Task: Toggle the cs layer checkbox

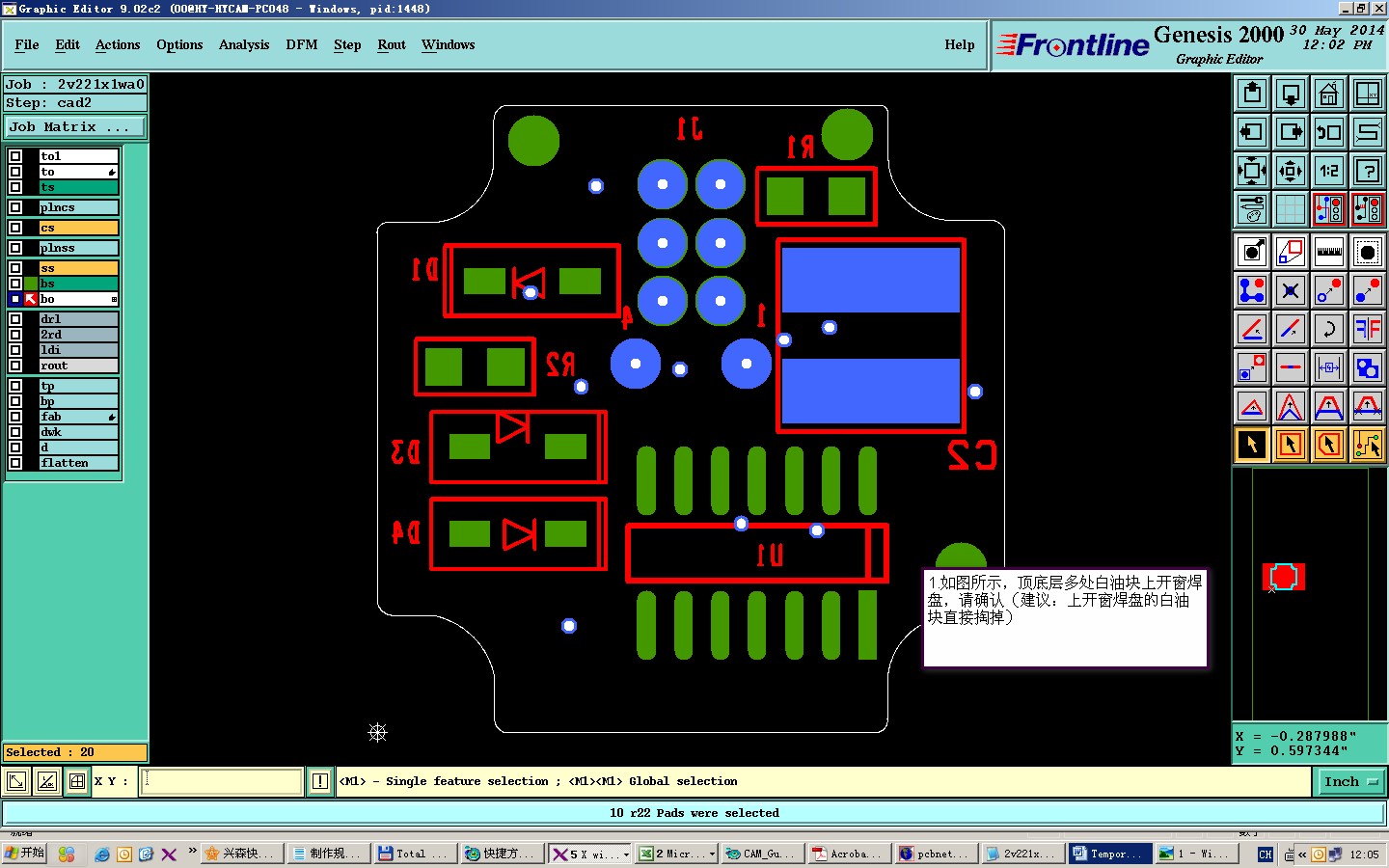Action: pos(15,228)
